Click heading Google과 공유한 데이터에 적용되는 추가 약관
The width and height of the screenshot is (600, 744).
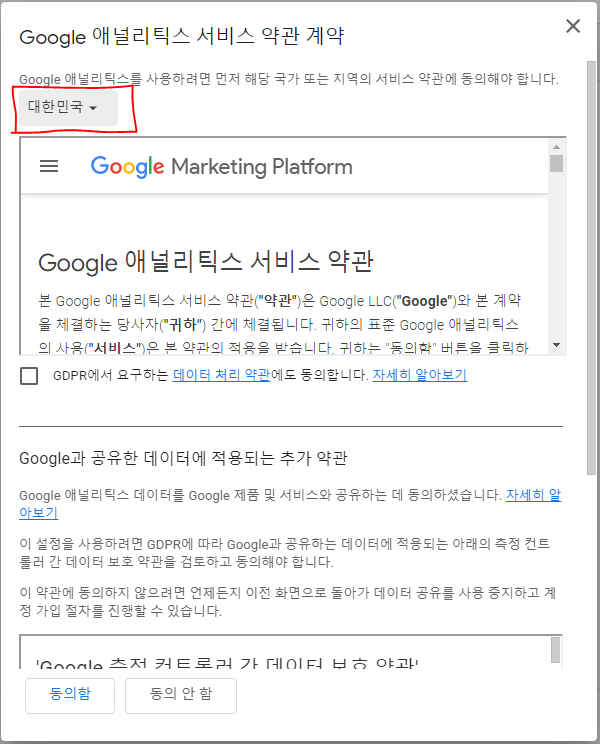coord(183,458)
